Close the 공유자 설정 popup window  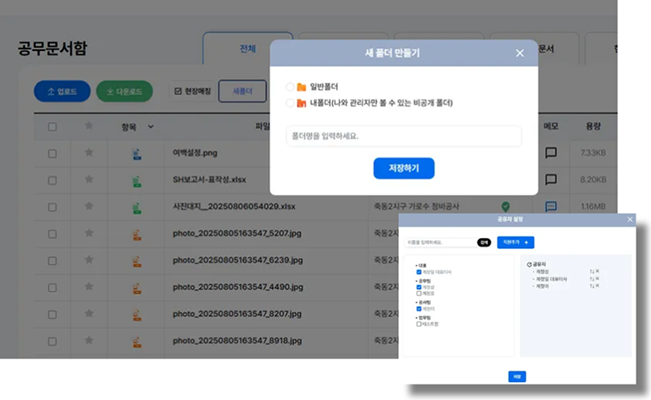pos(629,219)
